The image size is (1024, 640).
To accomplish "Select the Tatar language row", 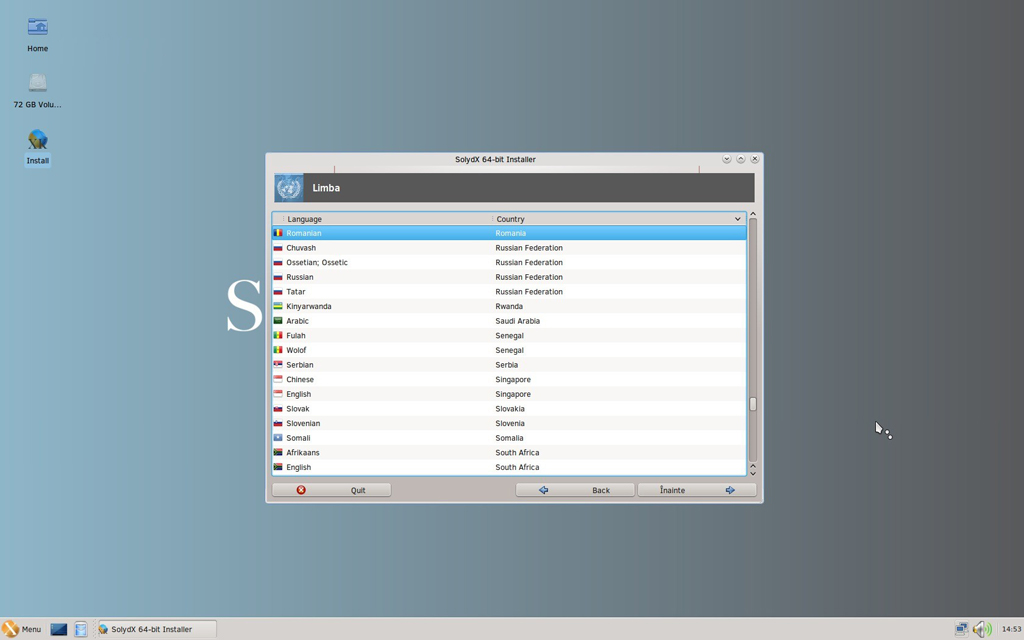I will tap(509, 292).
